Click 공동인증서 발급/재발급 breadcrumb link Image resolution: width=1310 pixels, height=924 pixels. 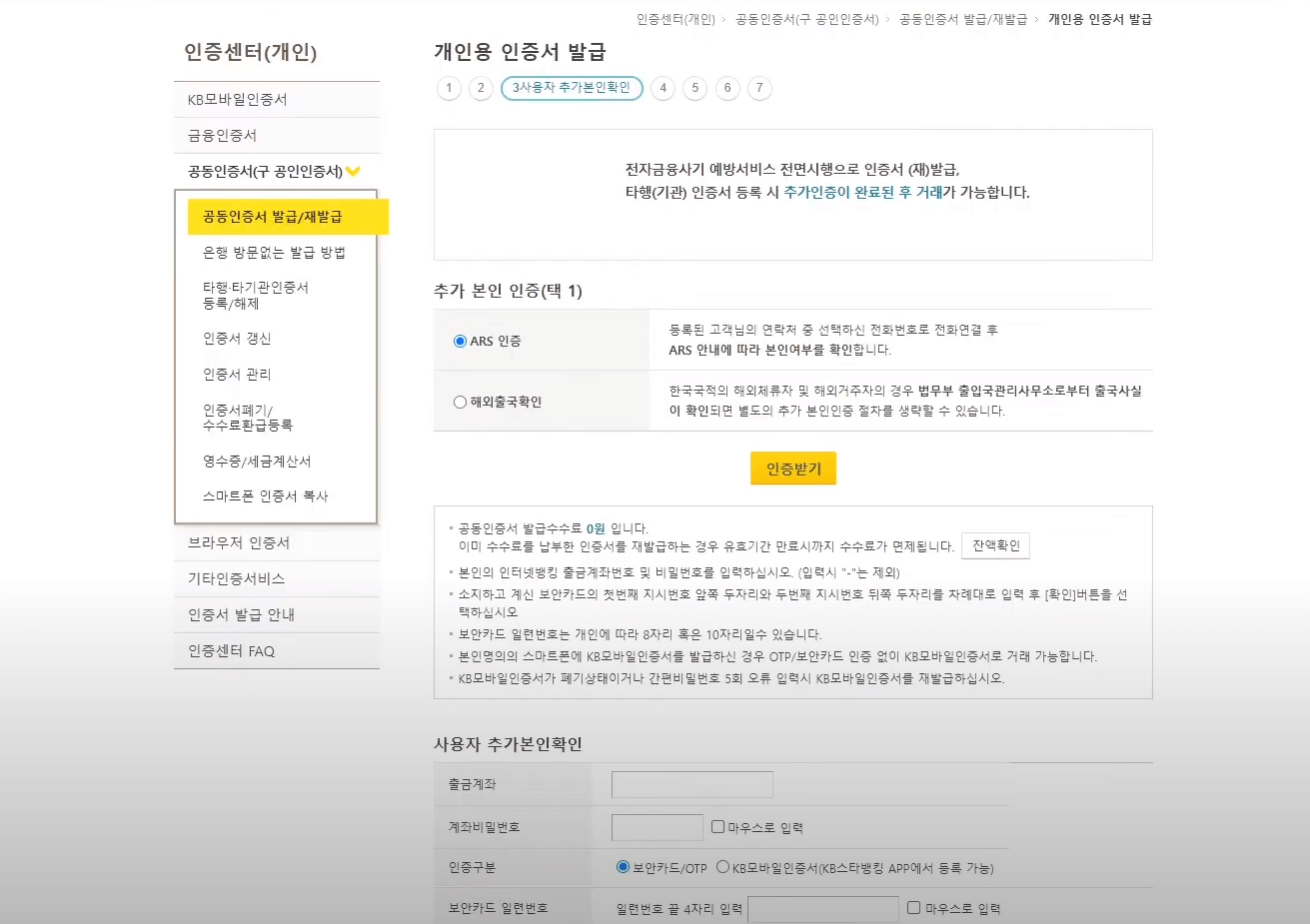(963, 19)
